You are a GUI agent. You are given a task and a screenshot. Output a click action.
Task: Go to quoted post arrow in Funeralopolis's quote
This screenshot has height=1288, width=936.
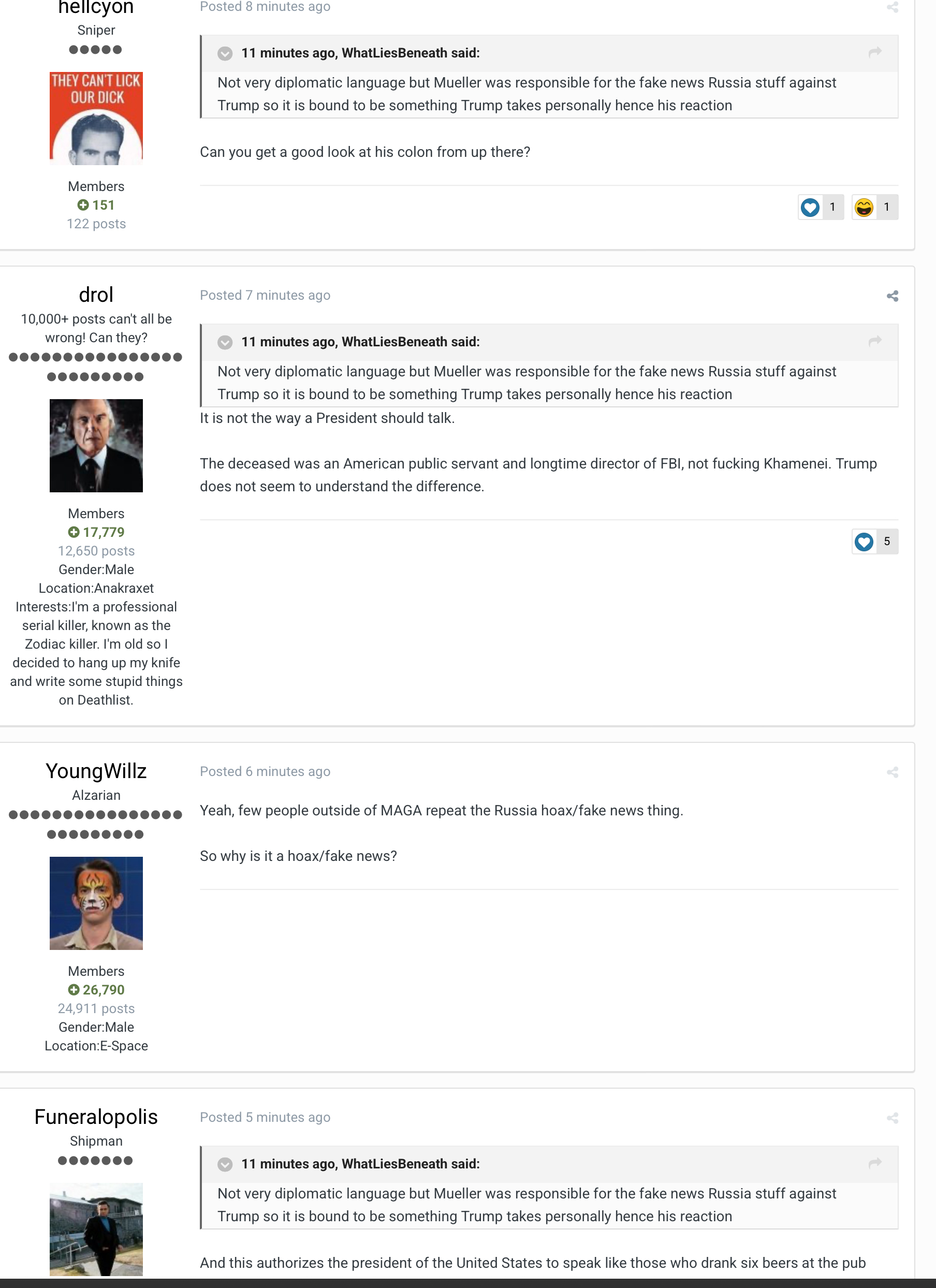click(x=875, y=1163)
